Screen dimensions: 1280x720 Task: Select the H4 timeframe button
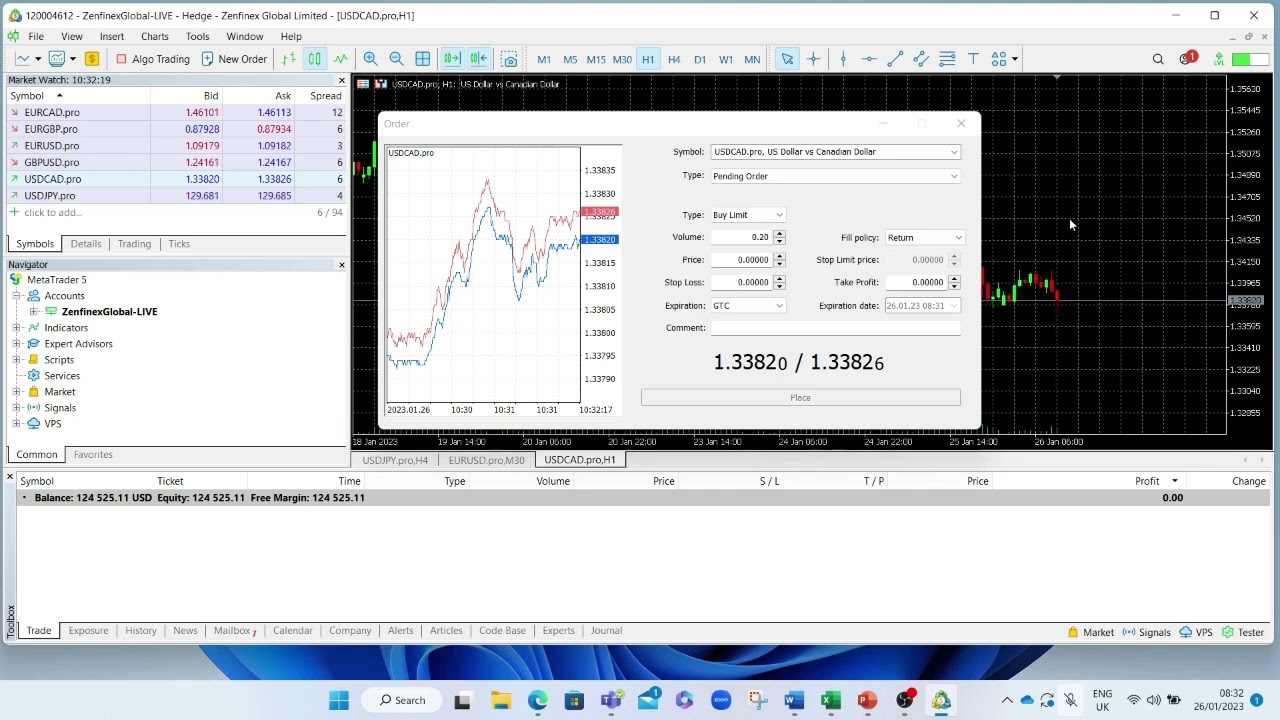[x=674, y=59]
